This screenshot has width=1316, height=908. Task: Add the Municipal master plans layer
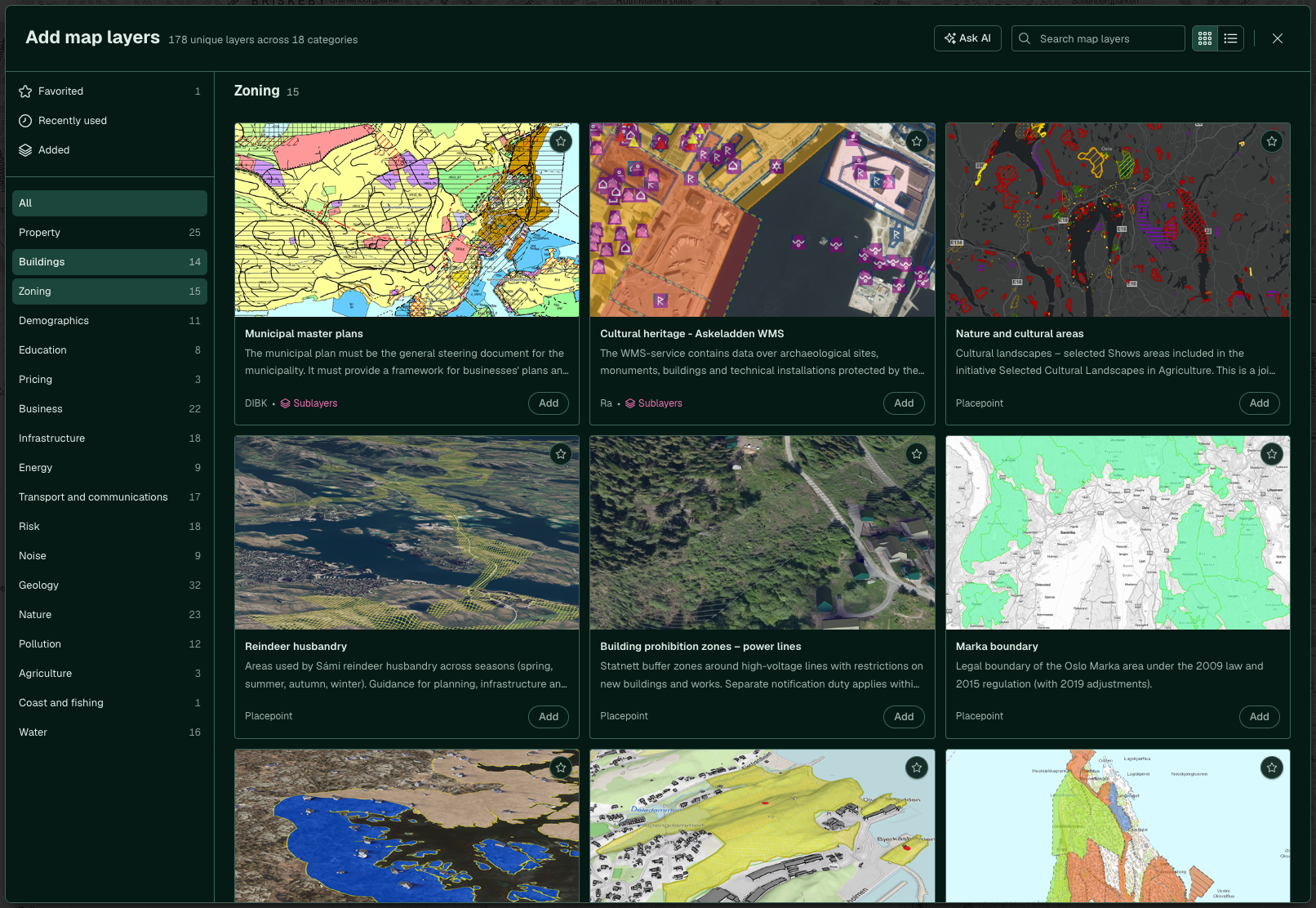coord(549,403)
